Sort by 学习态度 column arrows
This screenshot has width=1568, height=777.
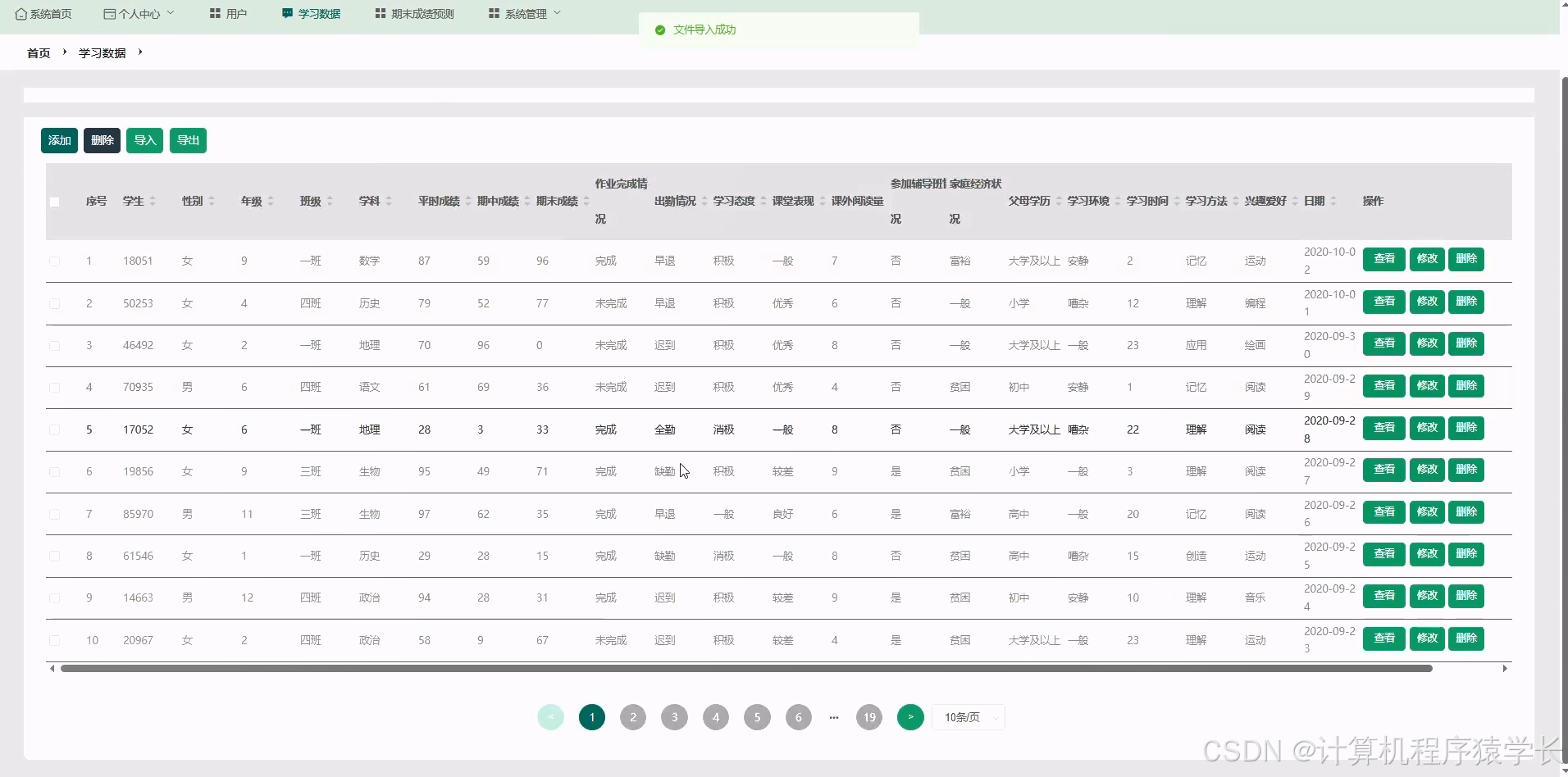pos(763,201)
